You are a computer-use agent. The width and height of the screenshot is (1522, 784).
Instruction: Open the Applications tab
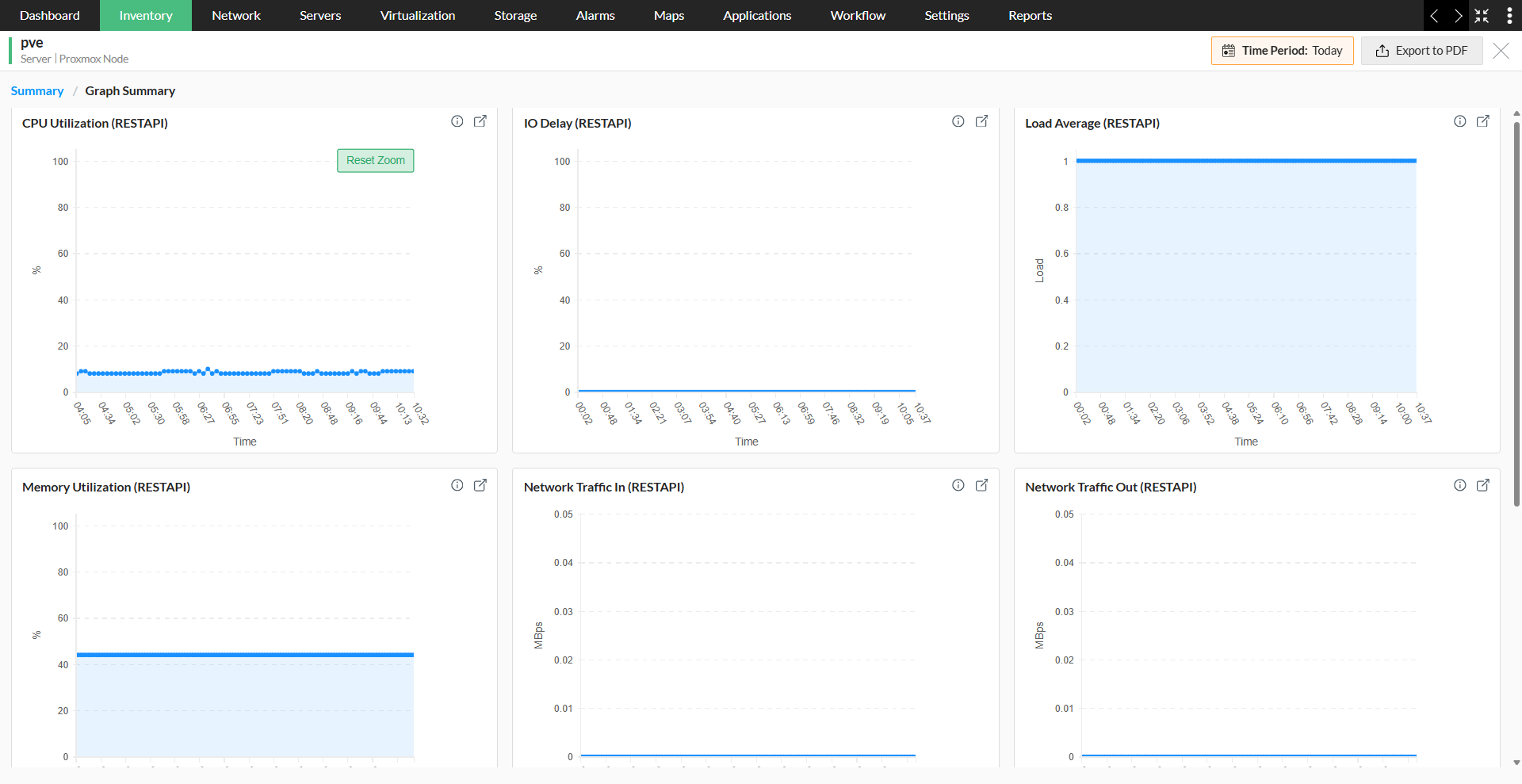[757, 15]
